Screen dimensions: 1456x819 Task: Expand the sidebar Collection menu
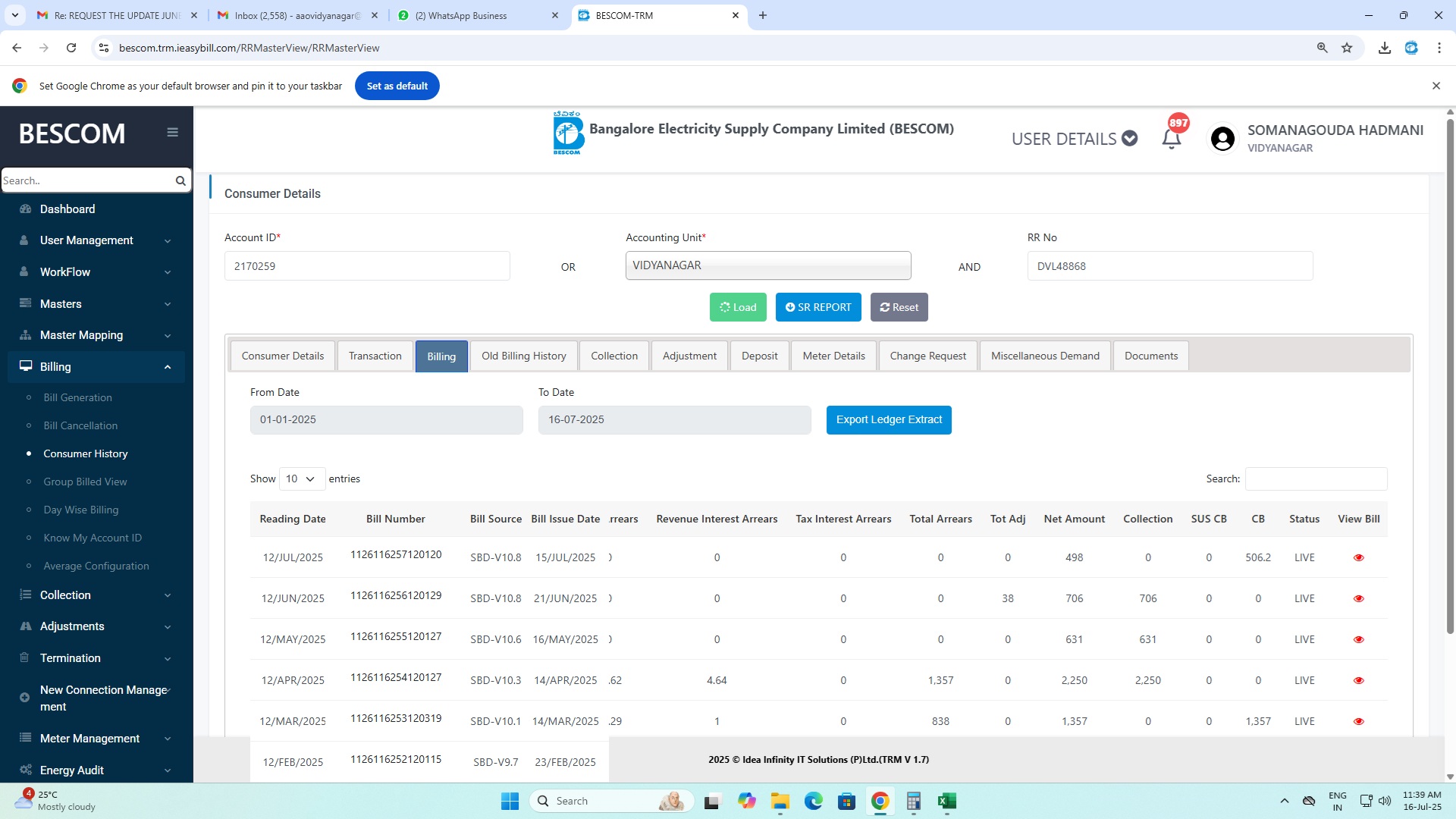96,595
